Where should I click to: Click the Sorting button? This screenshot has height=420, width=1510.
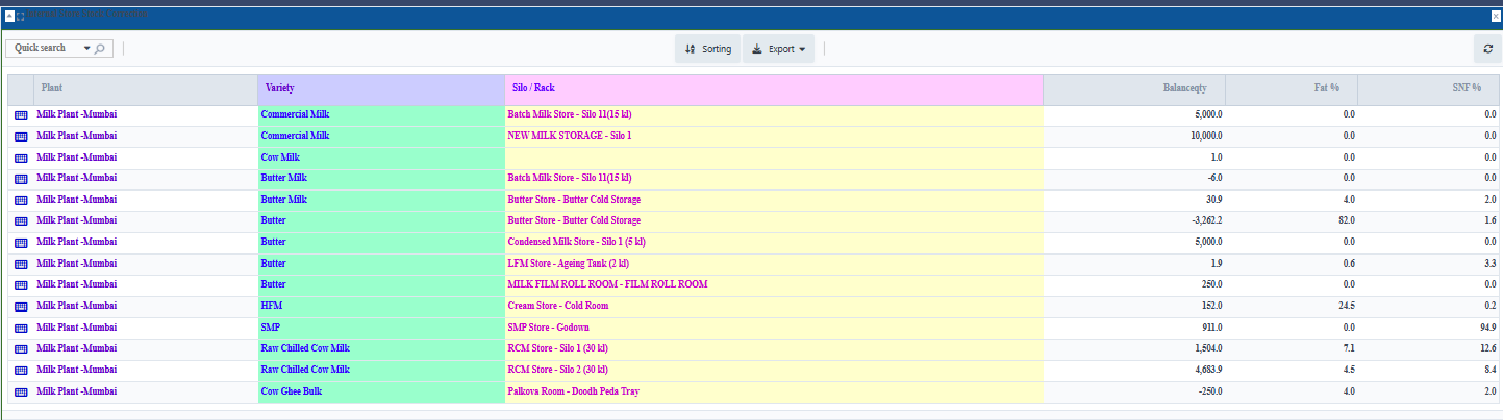click(708, 49)
